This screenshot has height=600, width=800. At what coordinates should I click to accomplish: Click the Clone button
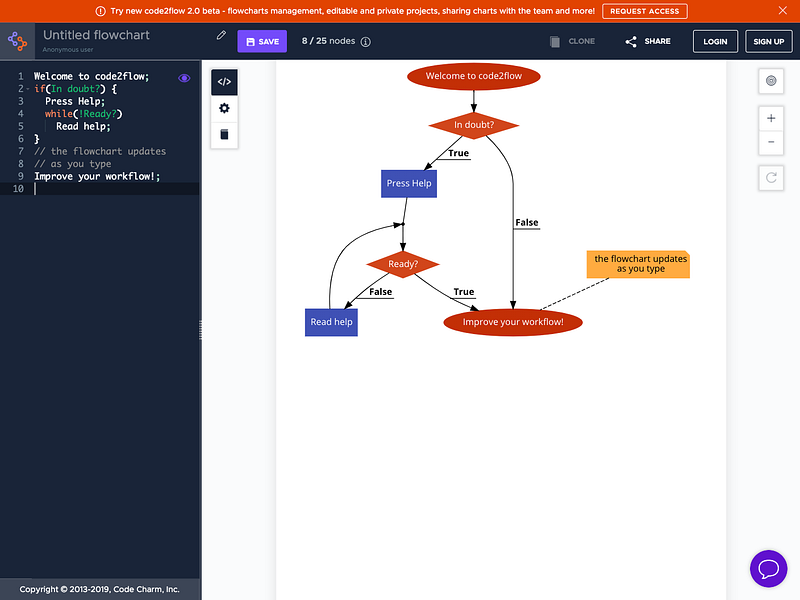[x=572, y=42]
